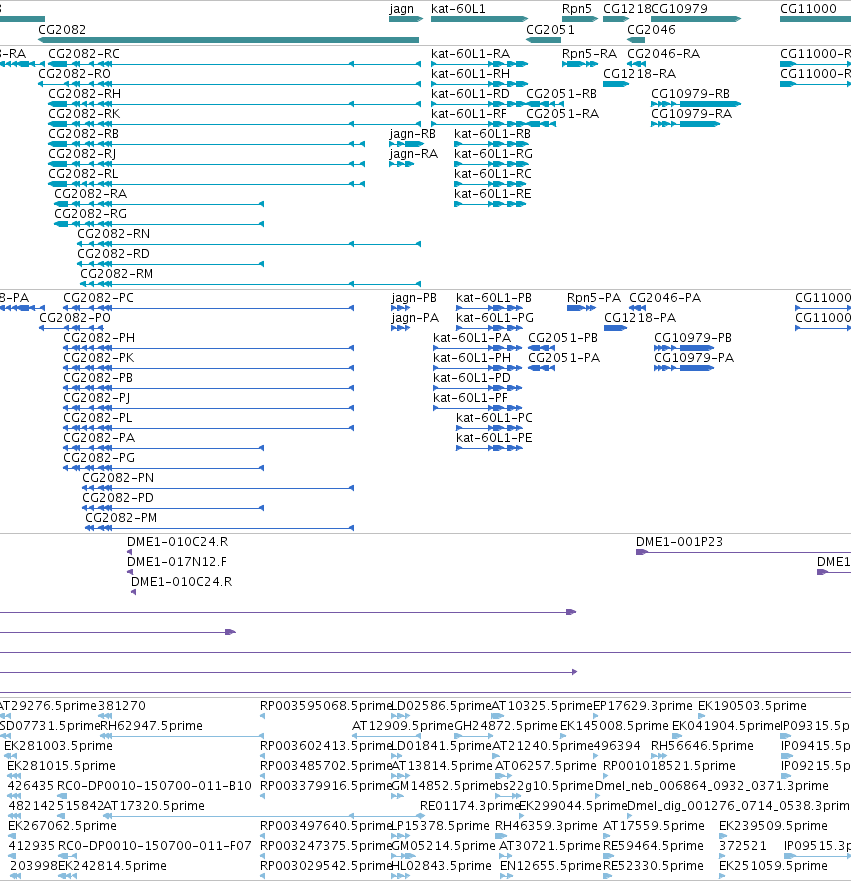Click EST RH62947.5prime

(151, 726)
